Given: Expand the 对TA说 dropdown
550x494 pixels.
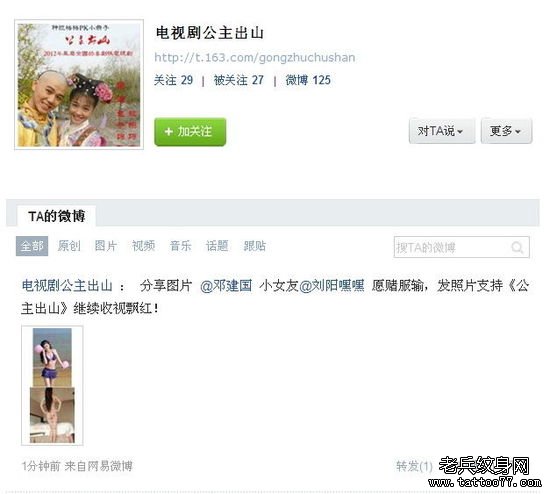Looking at the screenshot, I should click(442, 131).
